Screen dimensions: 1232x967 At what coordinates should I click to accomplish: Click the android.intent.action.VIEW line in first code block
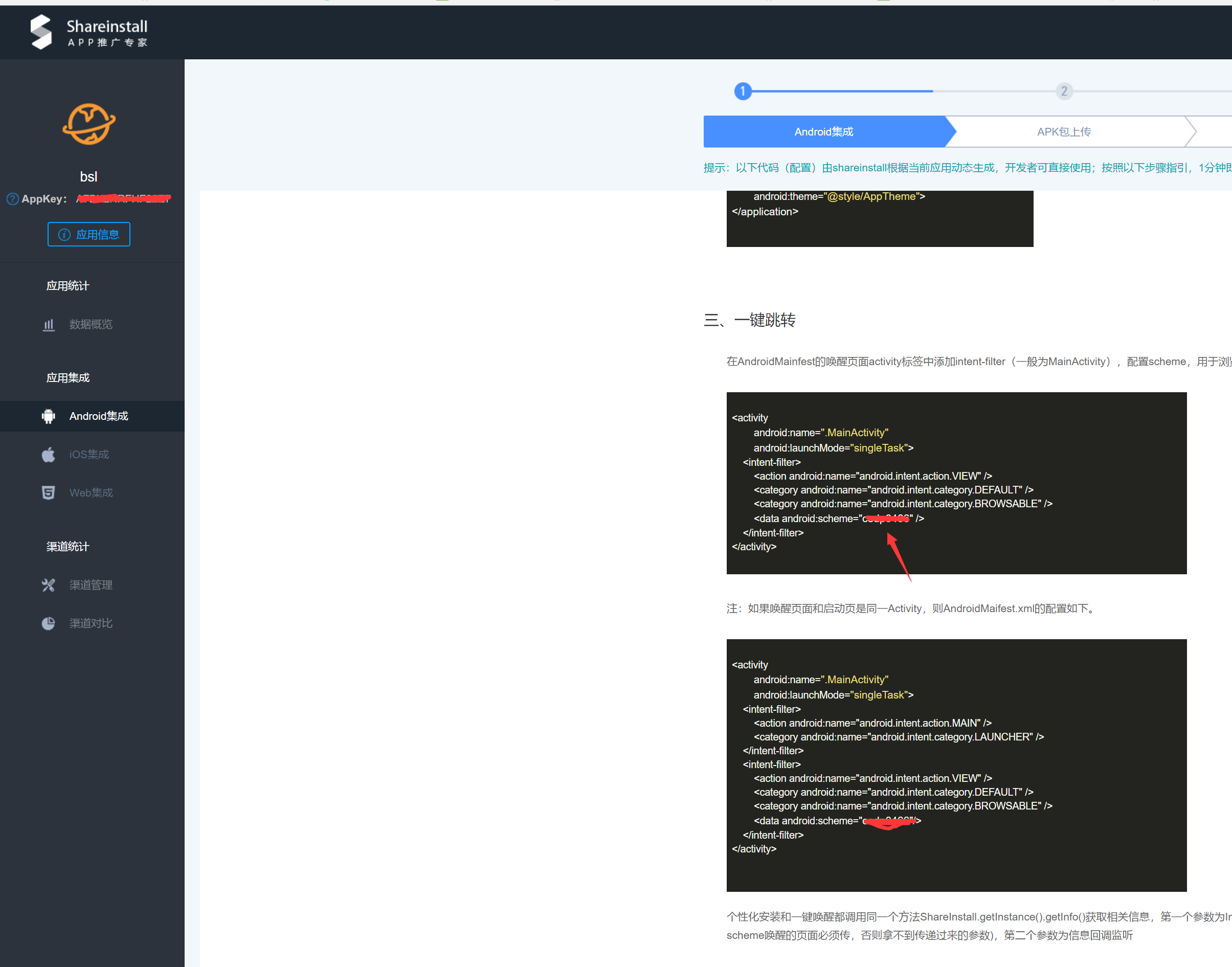(x=872, y=476)
